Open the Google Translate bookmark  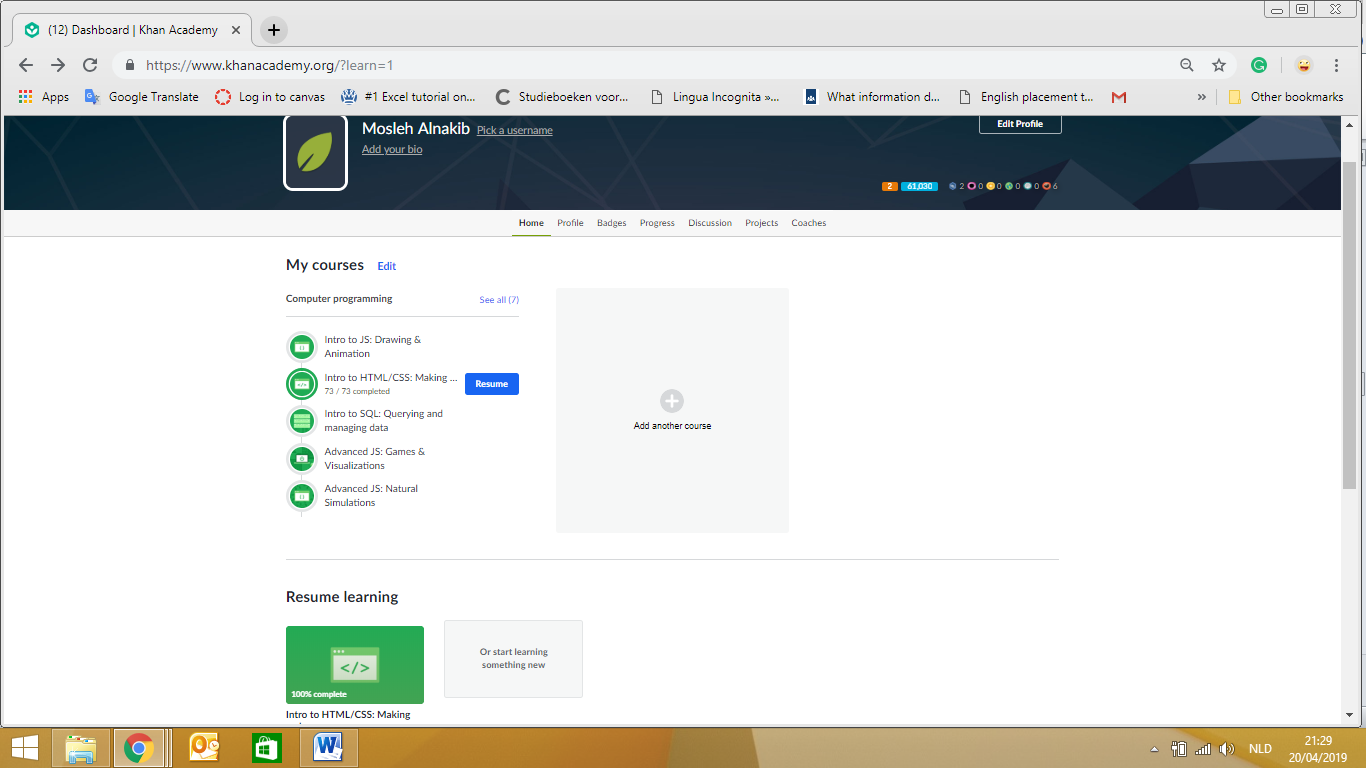coord(142,97)
